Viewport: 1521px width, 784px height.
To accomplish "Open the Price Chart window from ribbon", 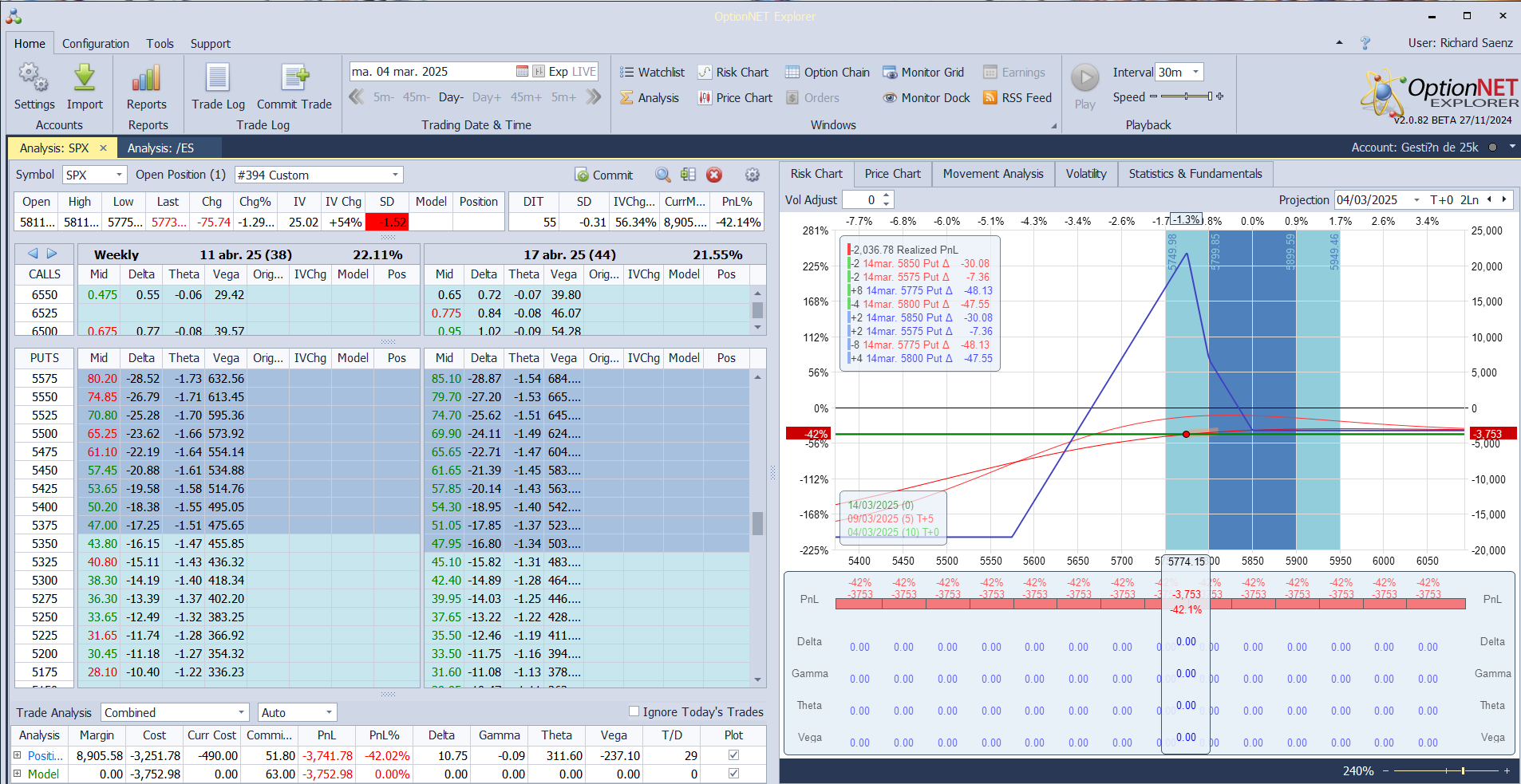I will (x=735, y=98).
